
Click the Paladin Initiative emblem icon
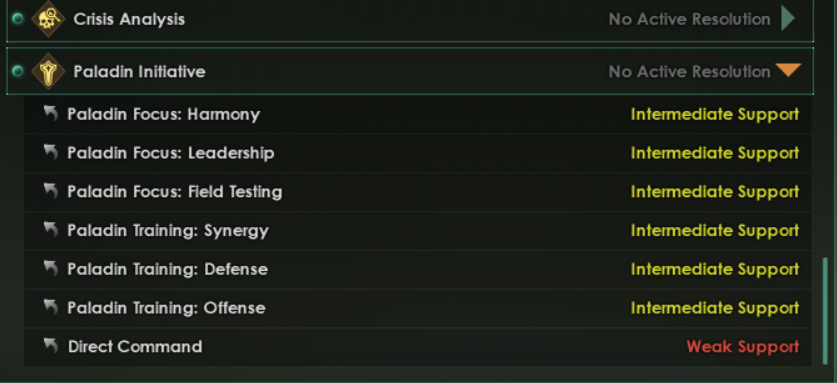click(48, 71)
